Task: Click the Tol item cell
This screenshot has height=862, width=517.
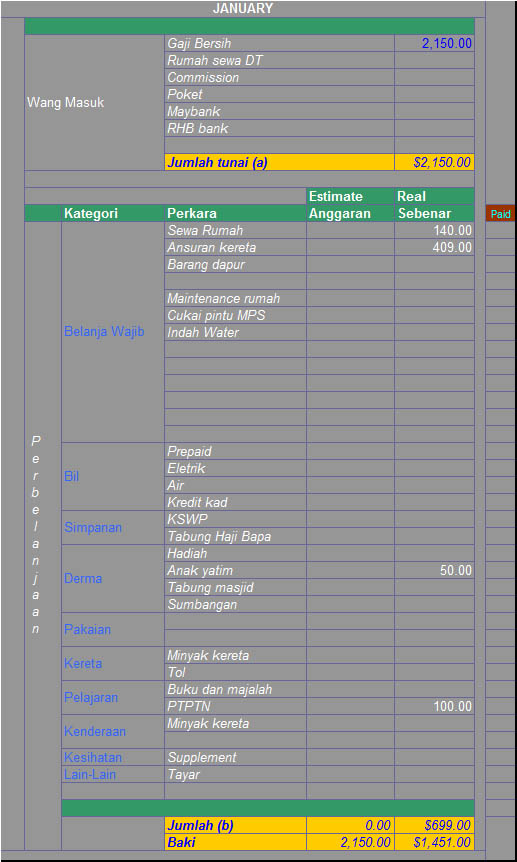Action: [x=235, y=673]
